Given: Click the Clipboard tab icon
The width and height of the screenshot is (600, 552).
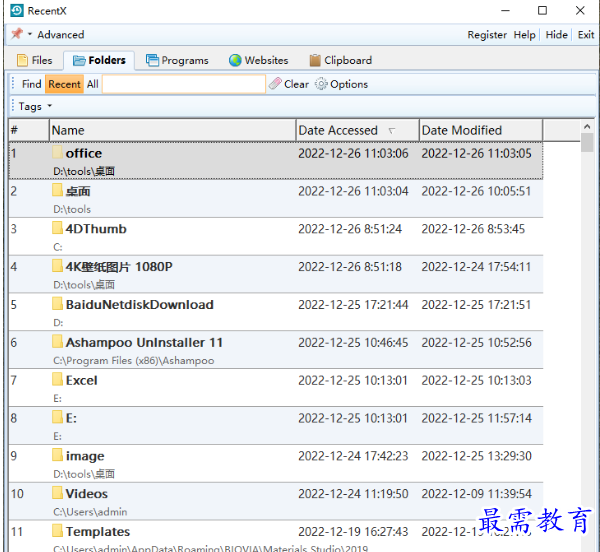Looking at the screenshot, I should [315, 60].
